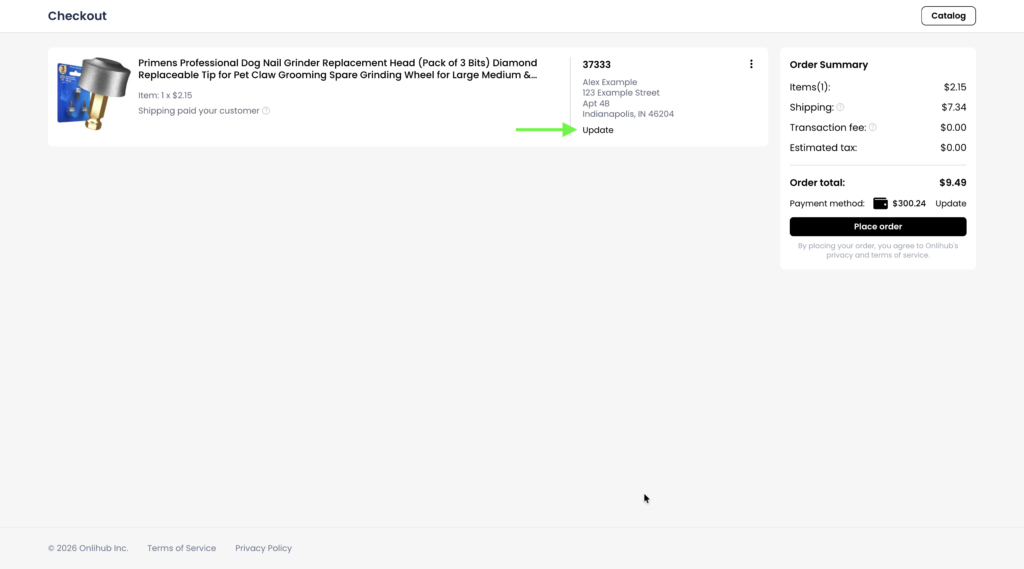Click the Items(1): label

(810, 87)
